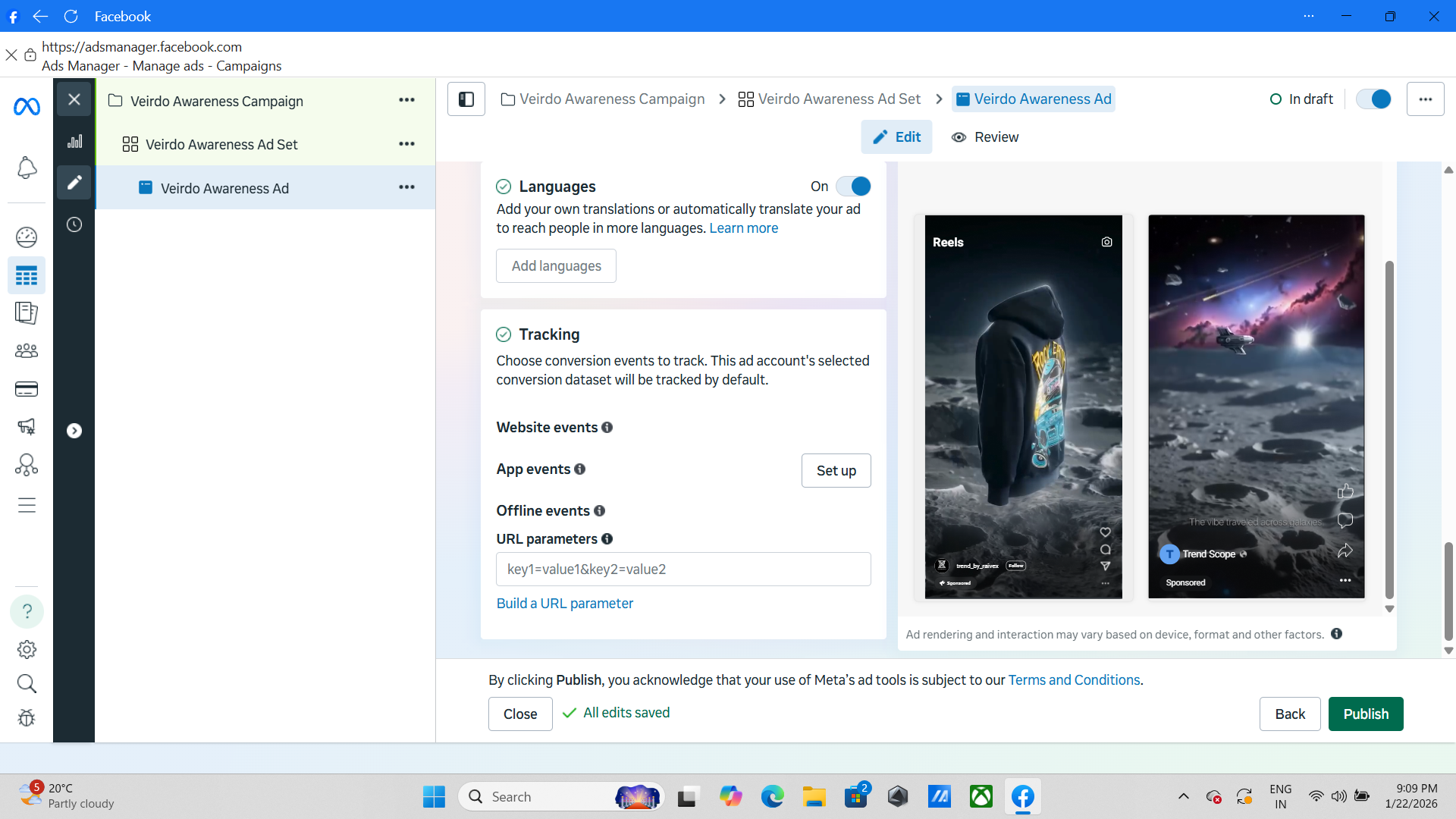The height and width of the screenshot is (819, 1456).
Task: Select the Trend Scope ad preview thumbnail
Action: tap(1256, 407)
